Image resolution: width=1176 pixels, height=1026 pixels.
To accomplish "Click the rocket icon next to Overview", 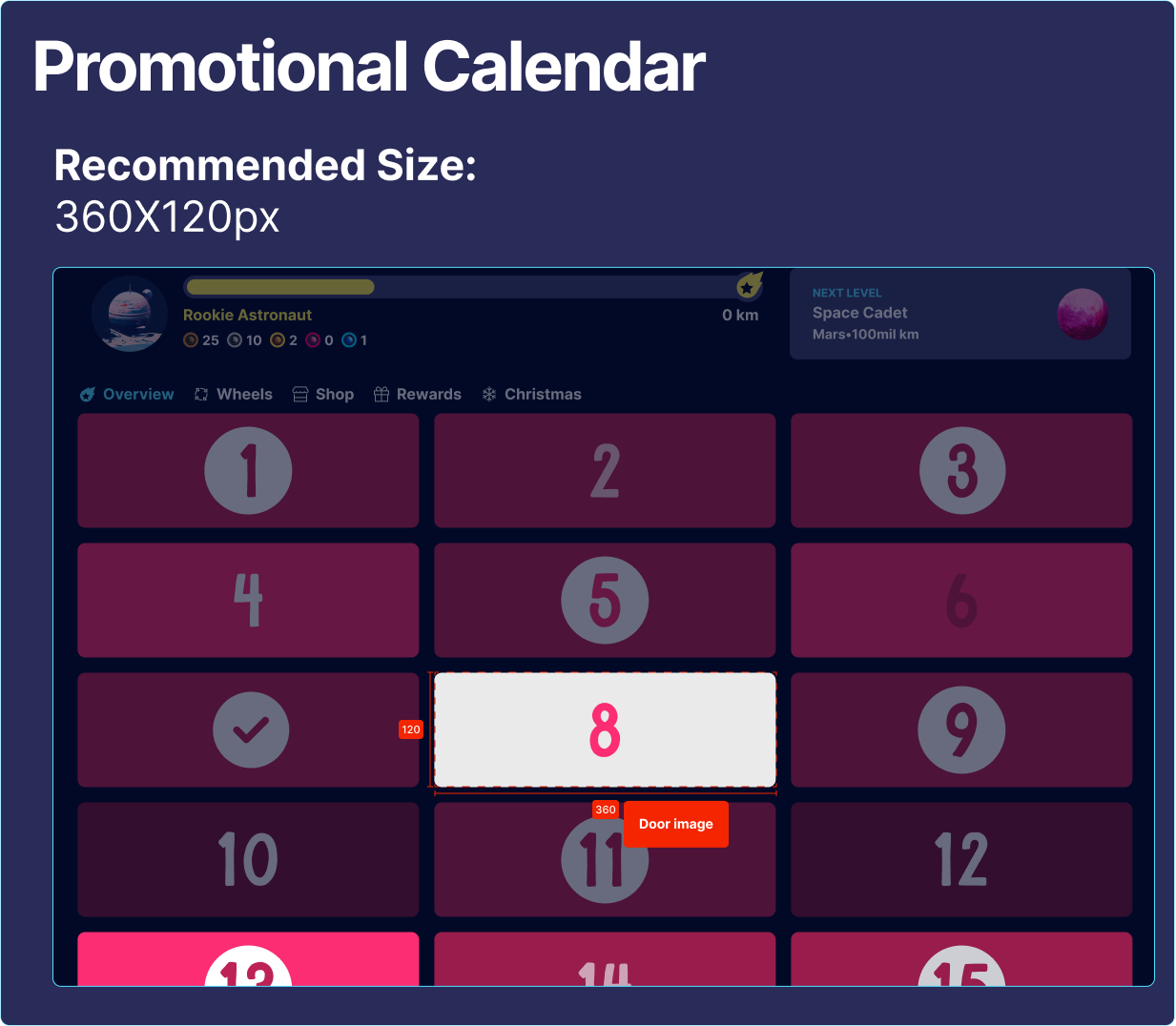I will pyautogui.click(x=88, y=395).
